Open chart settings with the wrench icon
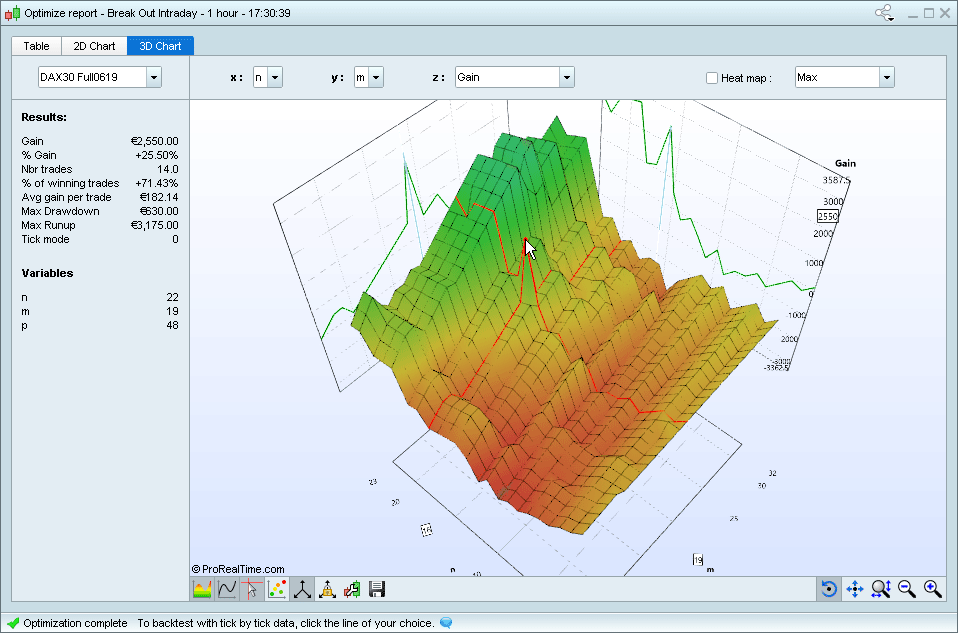Viewport: 958px width, 633px height. point(351,589)
